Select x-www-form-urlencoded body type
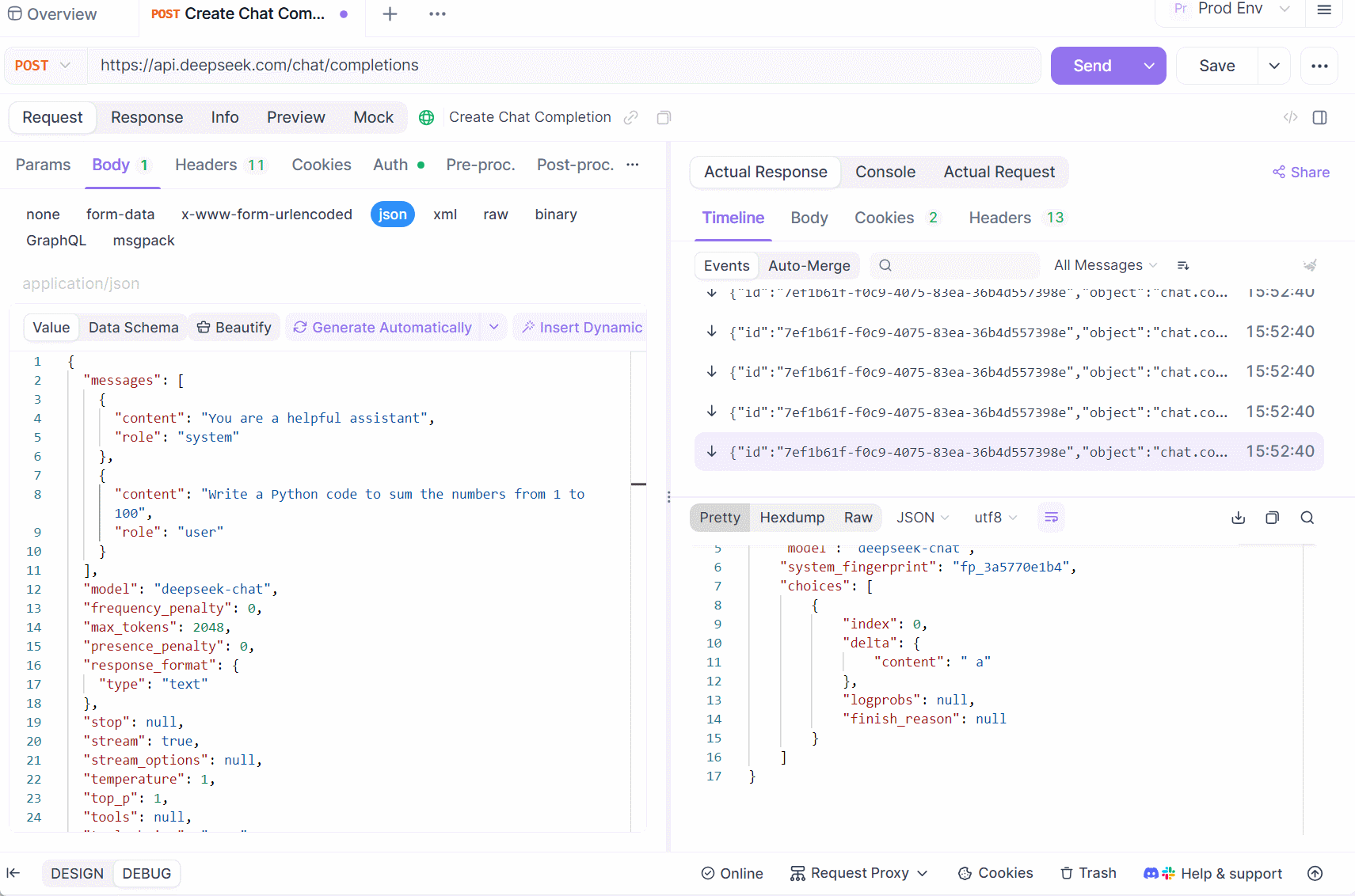 (267, 215)
